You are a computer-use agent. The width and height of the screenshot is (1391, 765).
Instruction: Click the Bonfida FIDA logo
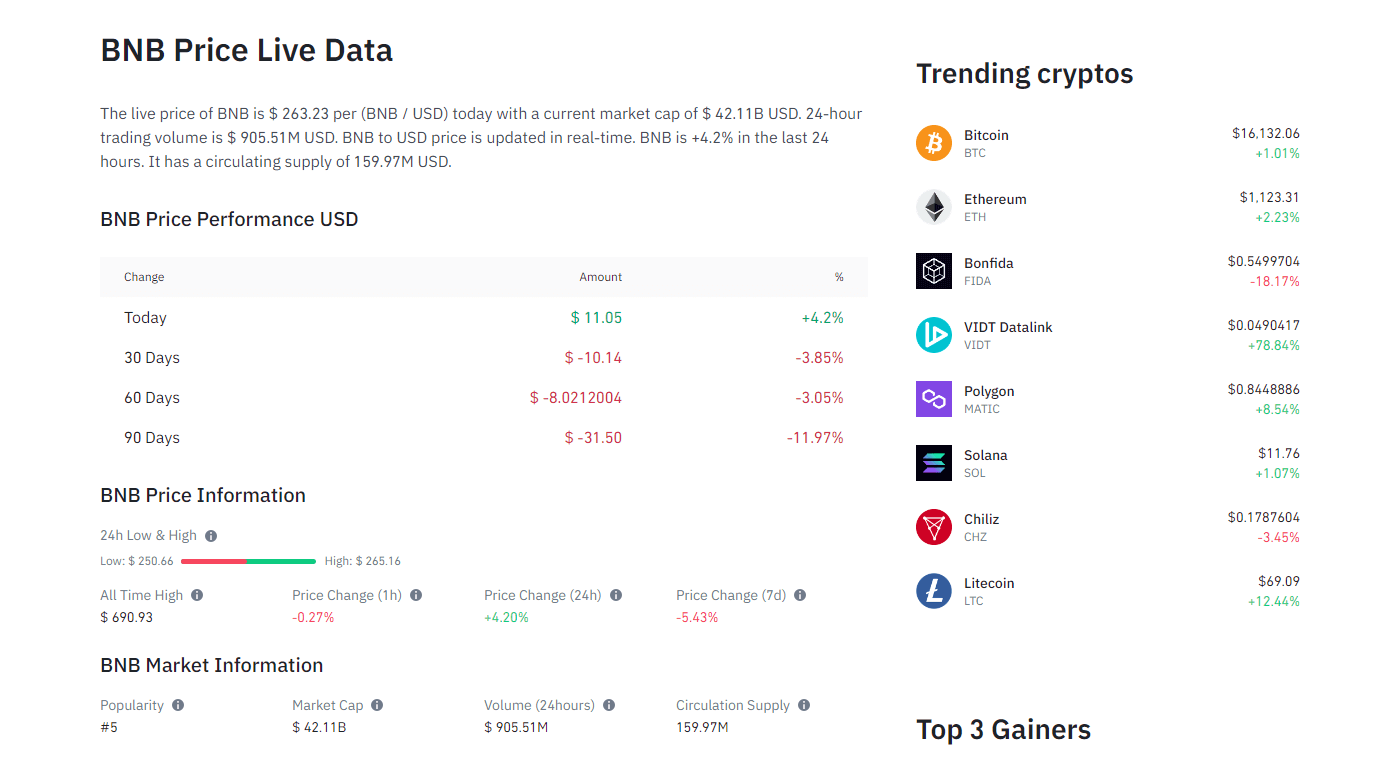[x=933, y=271]
